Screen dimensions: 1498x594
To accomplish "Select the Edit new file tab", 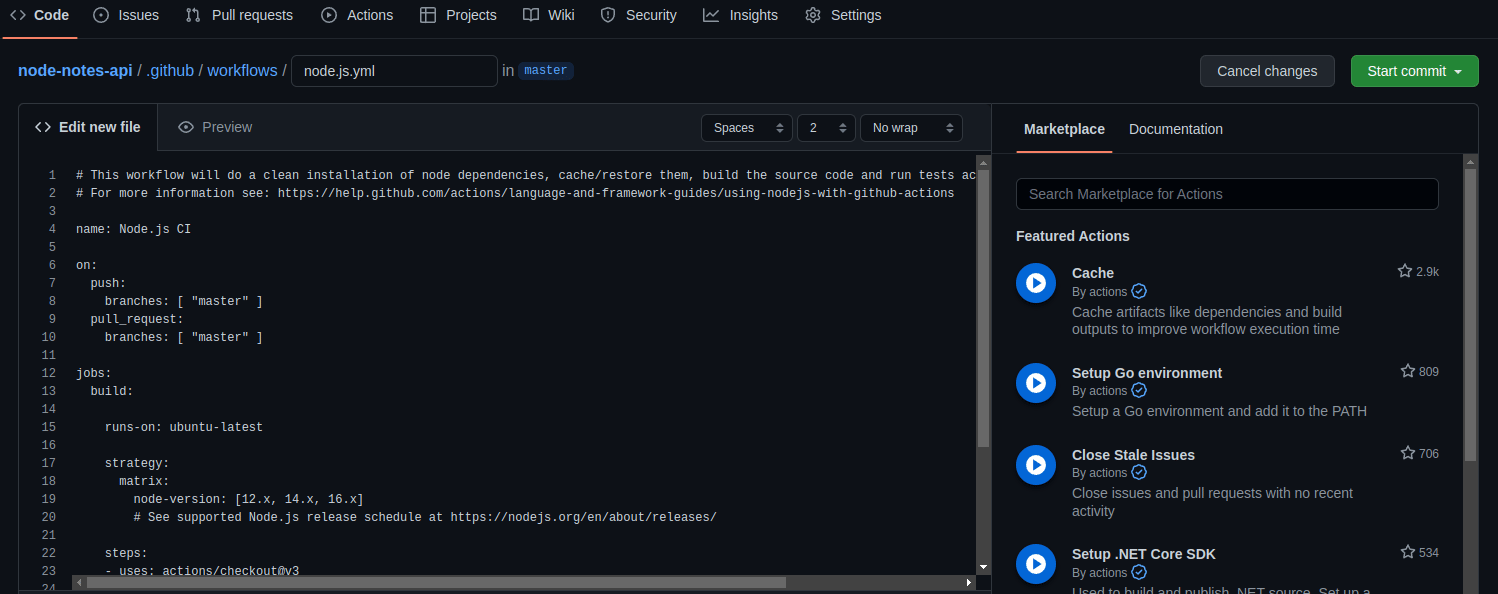I will pyautogui.click(x=88, y=127).
